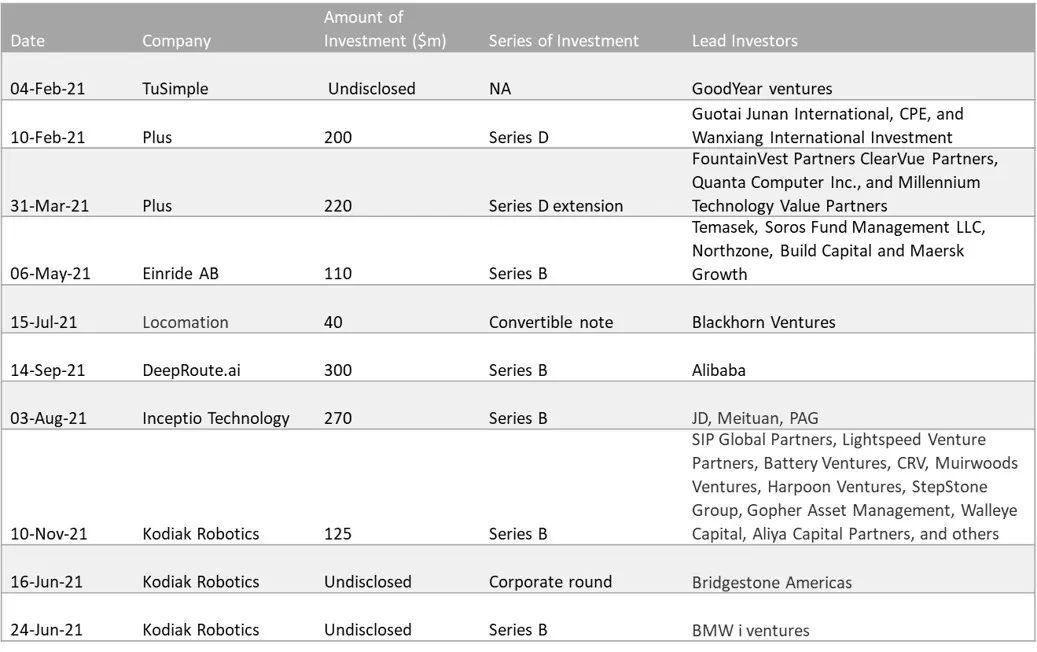1037x652 pixels.
Task: Select the Lead Investors column header
Action: (744, 41)
